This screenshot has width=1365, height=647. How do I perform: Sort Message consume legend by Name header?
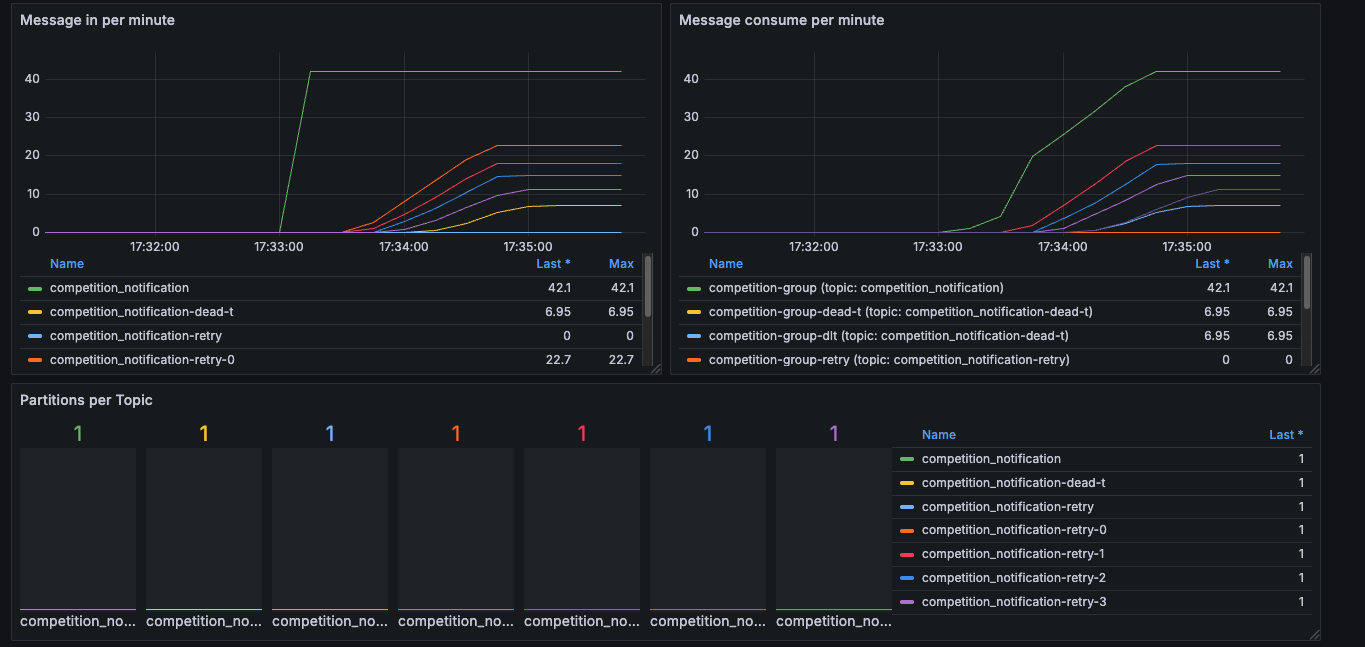pyautogui.click(x=726, y=264)
